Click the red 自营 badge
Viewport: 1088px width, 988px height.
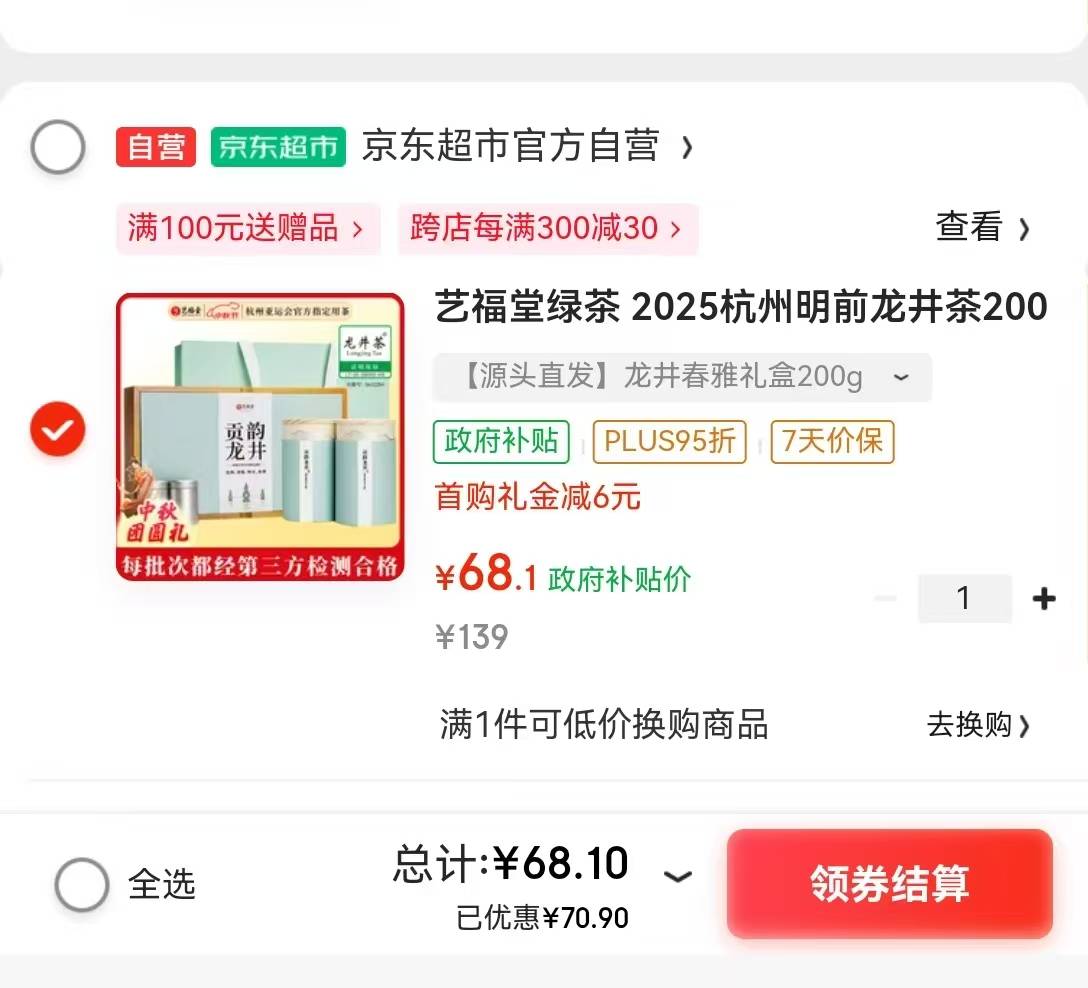[156, 147]
